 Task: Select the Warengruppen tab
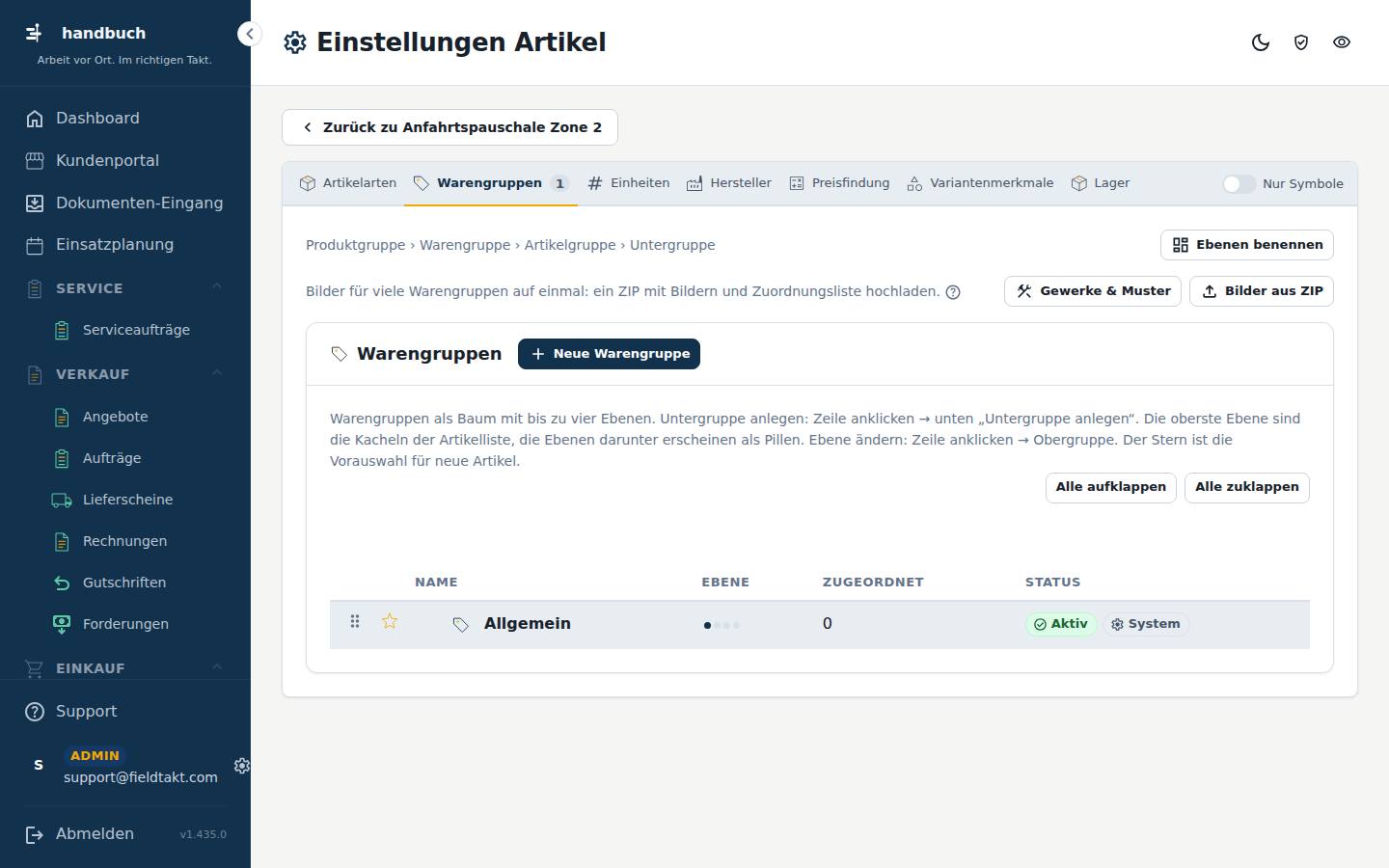[x=491, y=183]
